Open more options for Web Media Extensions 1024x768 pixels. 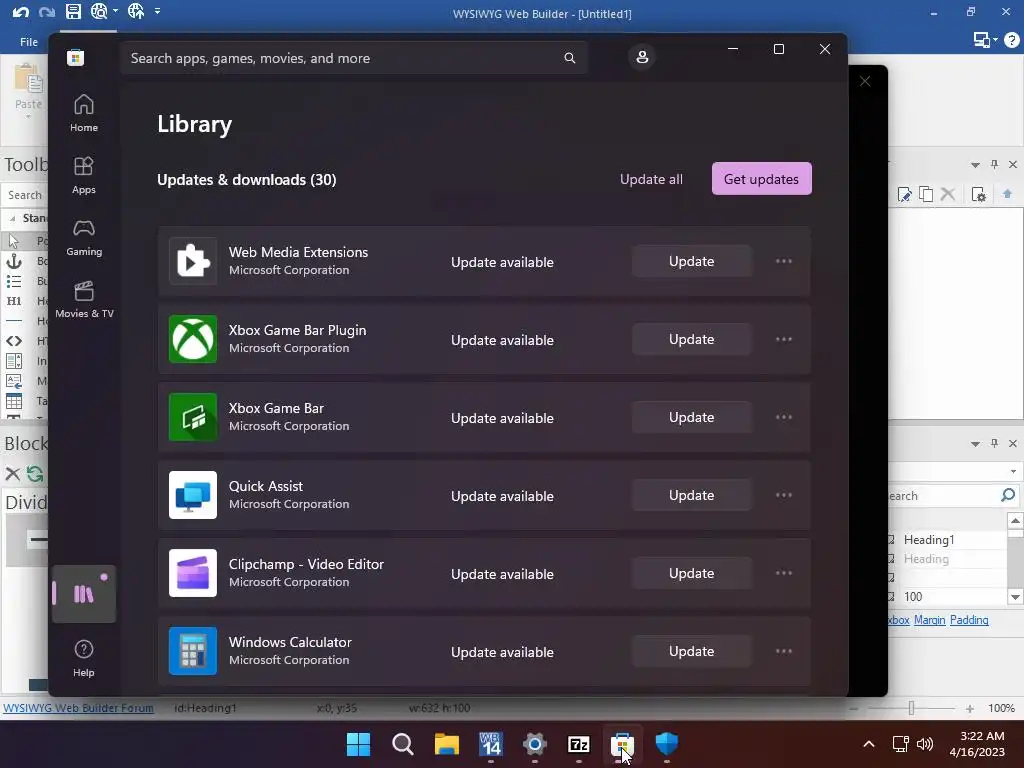coord(784,261)
